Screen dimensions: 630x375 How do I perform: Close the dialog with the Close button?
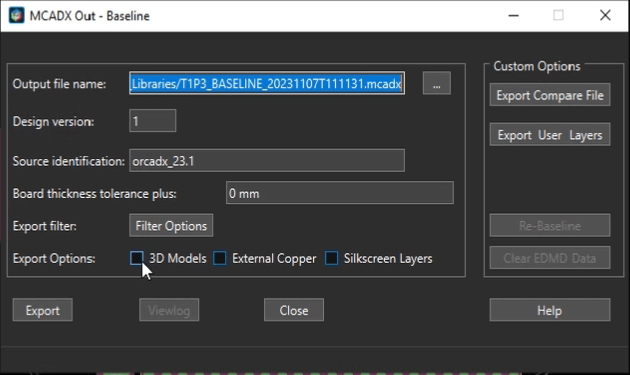(x=294, y=310)
